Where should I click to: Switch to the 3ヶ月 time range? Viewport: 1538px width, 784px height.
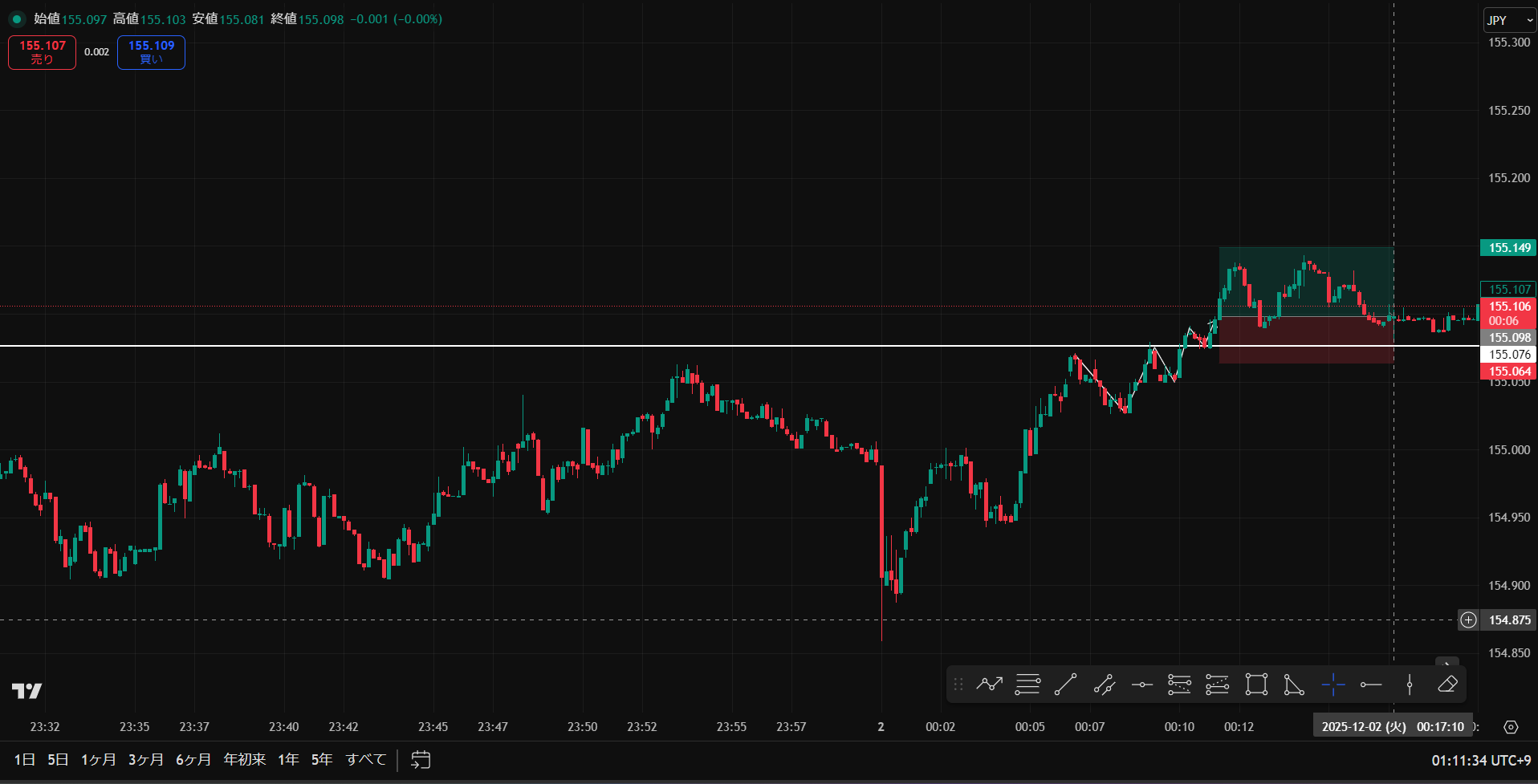145,760
